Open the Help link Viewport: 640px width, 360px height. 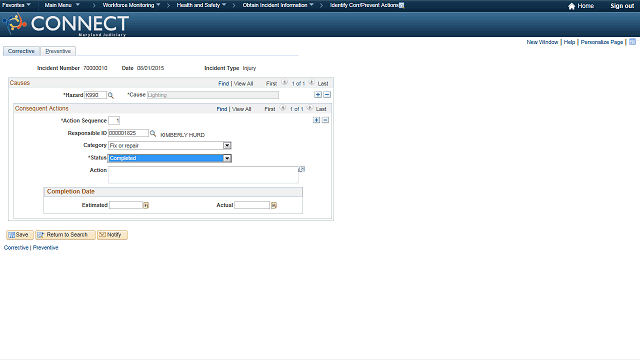click(x=569, y=42)
